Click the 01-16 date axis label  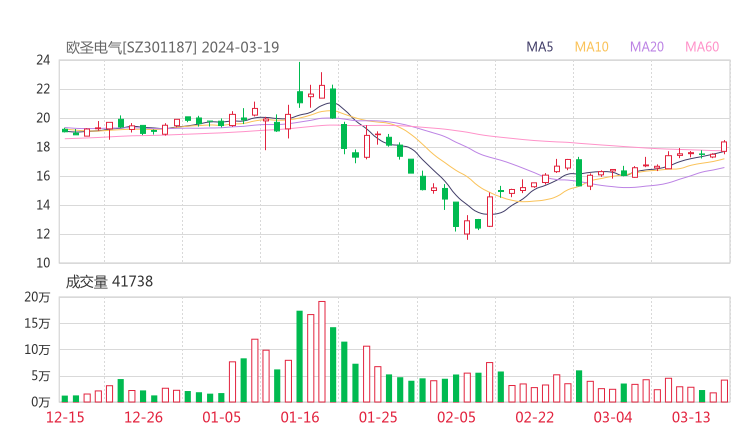tap(300, 417)
